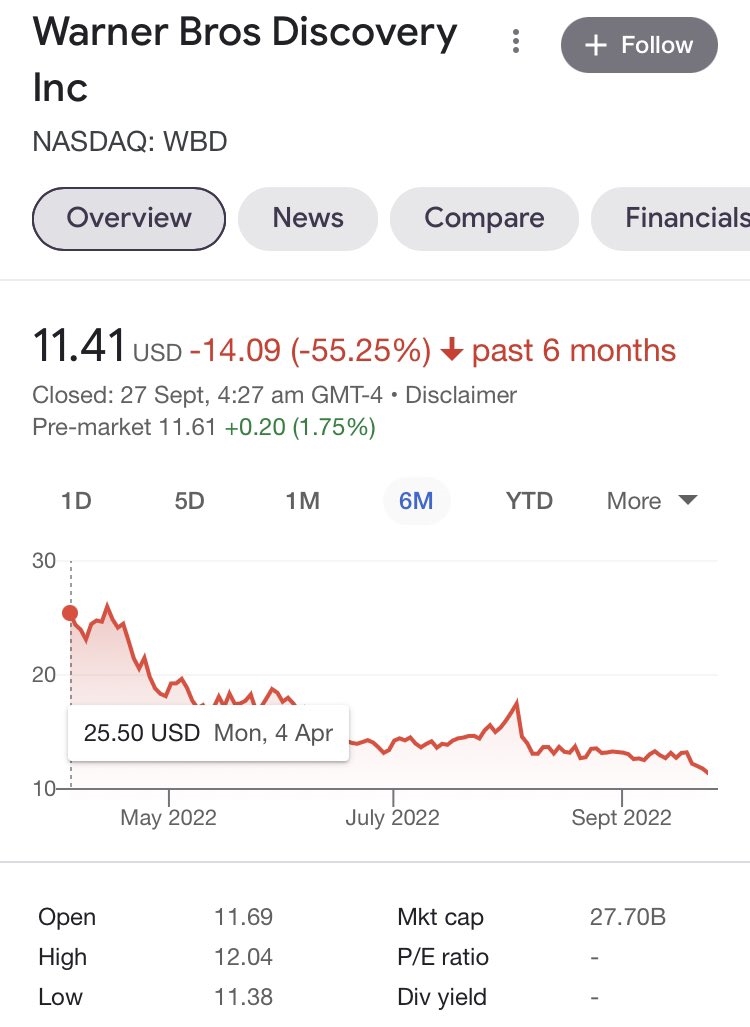Open the three-dot more options menu
Screen dimensions: 750x1027
tap(516, 41)
